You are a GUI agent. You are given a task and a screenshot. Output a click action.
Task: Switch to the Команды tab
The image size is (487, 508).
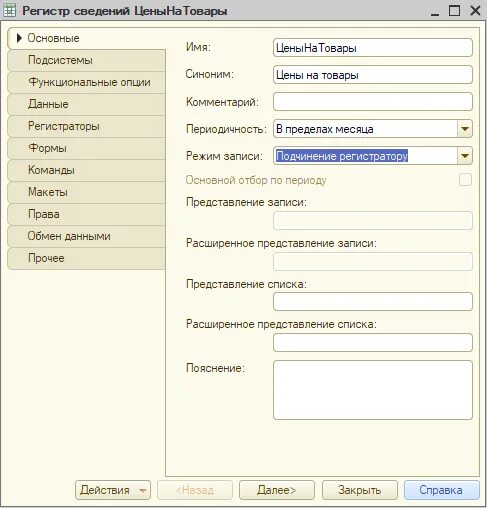tap(86, 170)
